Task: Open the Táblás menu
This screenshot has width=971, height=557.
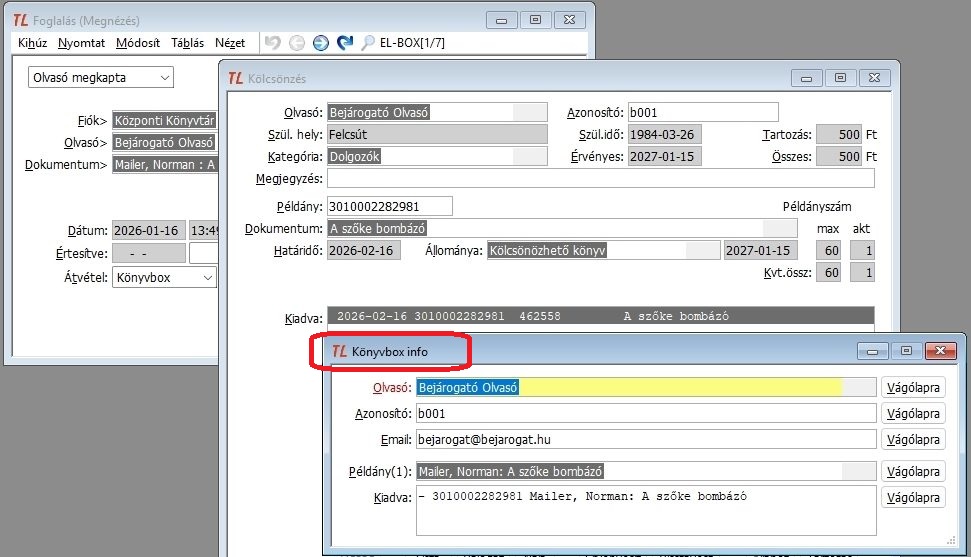Action: point(187,43)
